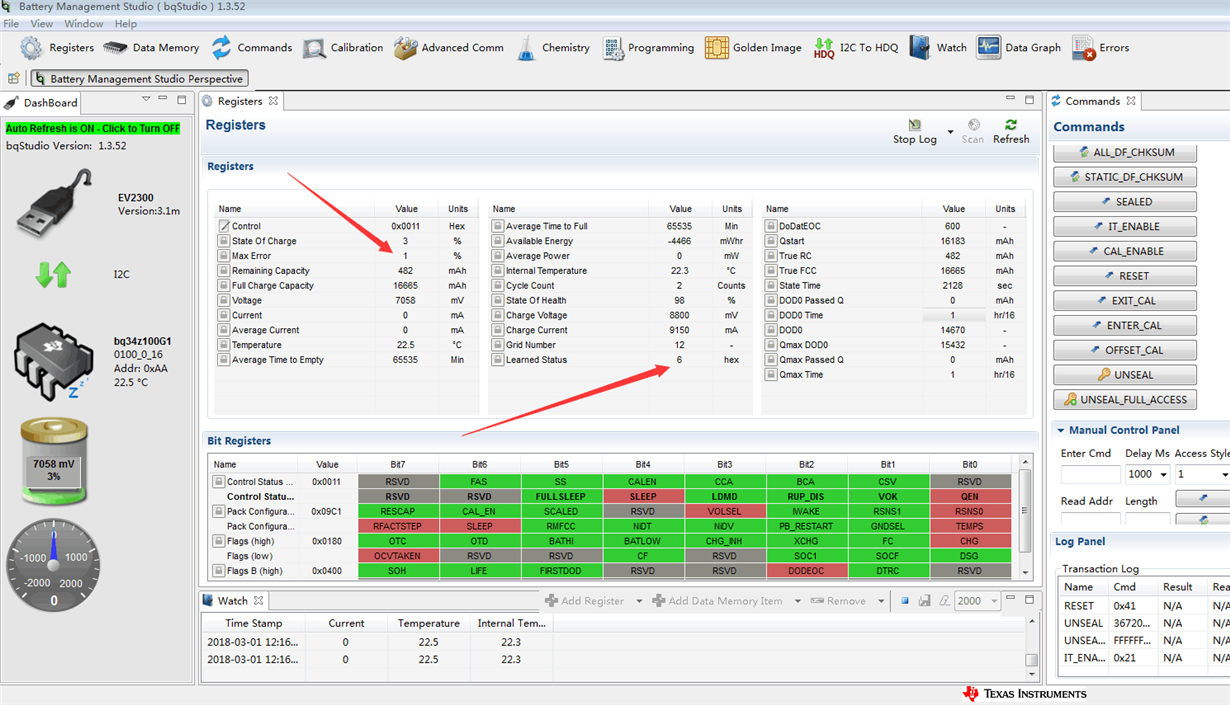Click the Battery Management Studio Perspective button
Viewport: 1230px width, 705px height.
(139, 78)
